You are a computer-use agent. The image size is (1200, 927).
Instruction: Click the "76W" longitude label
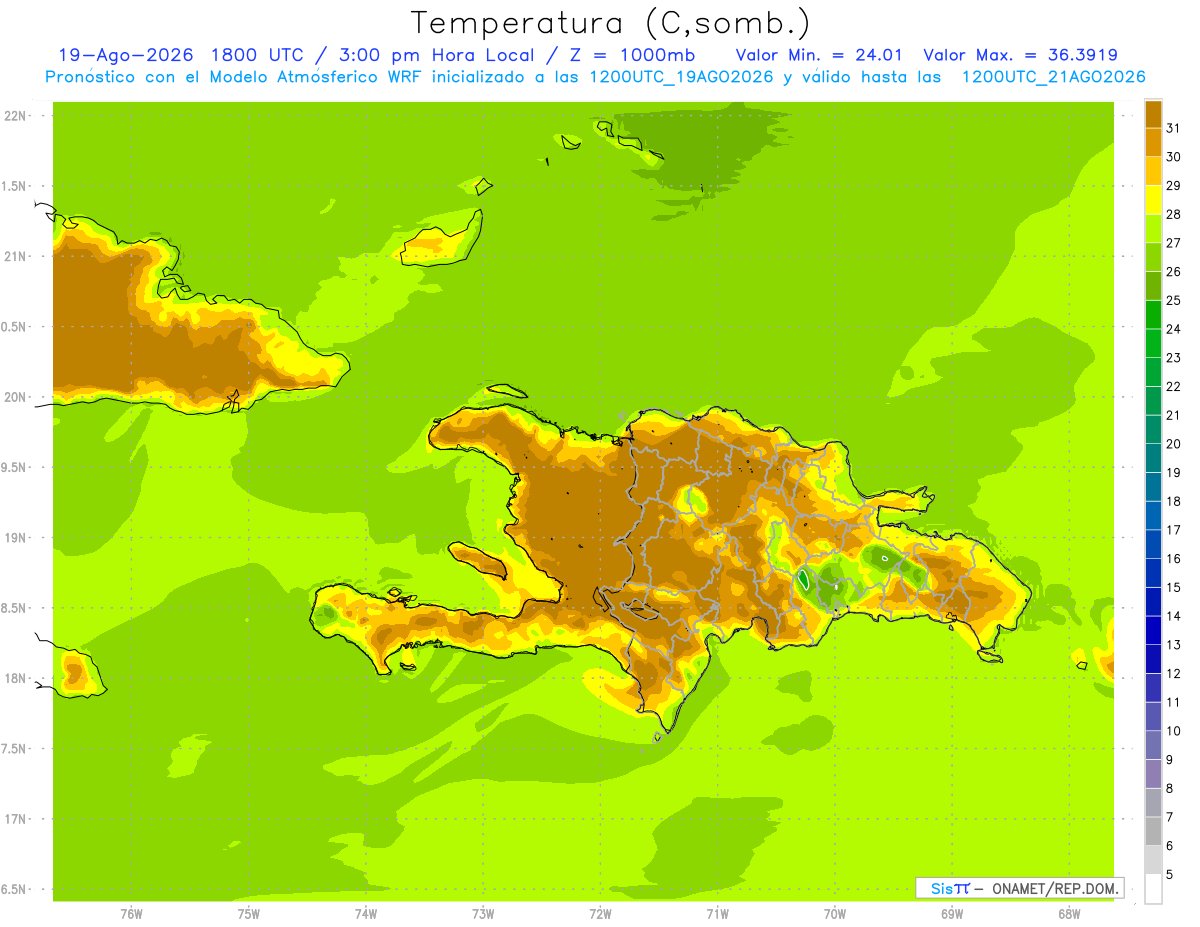(x=131, y=913)
